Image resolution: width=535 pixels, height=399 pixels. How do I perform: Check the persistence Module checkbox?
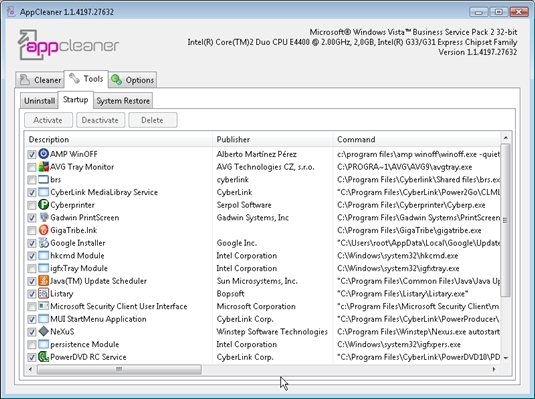point(32,345)
